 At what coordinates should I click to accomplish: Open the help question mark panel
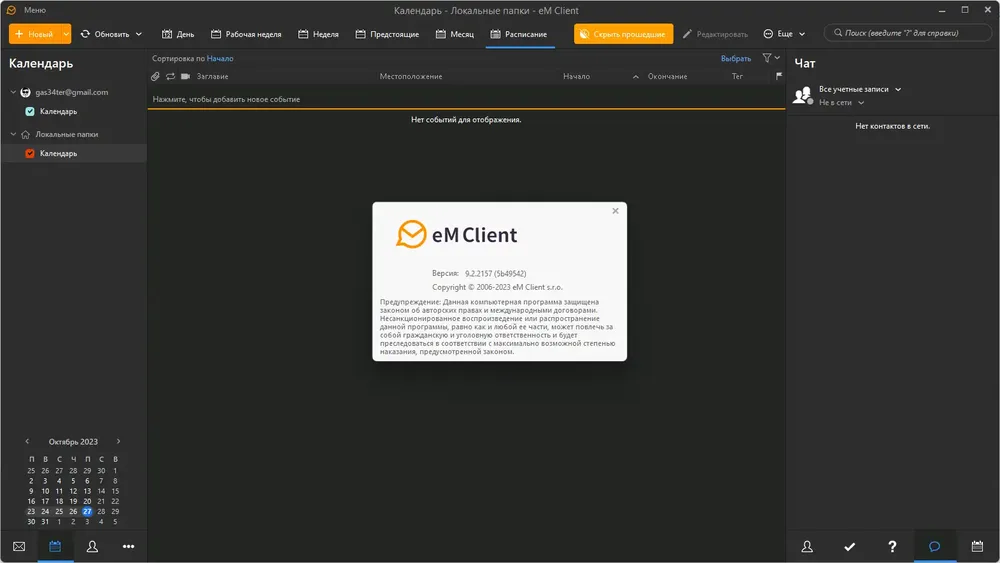tap(892, 546)
